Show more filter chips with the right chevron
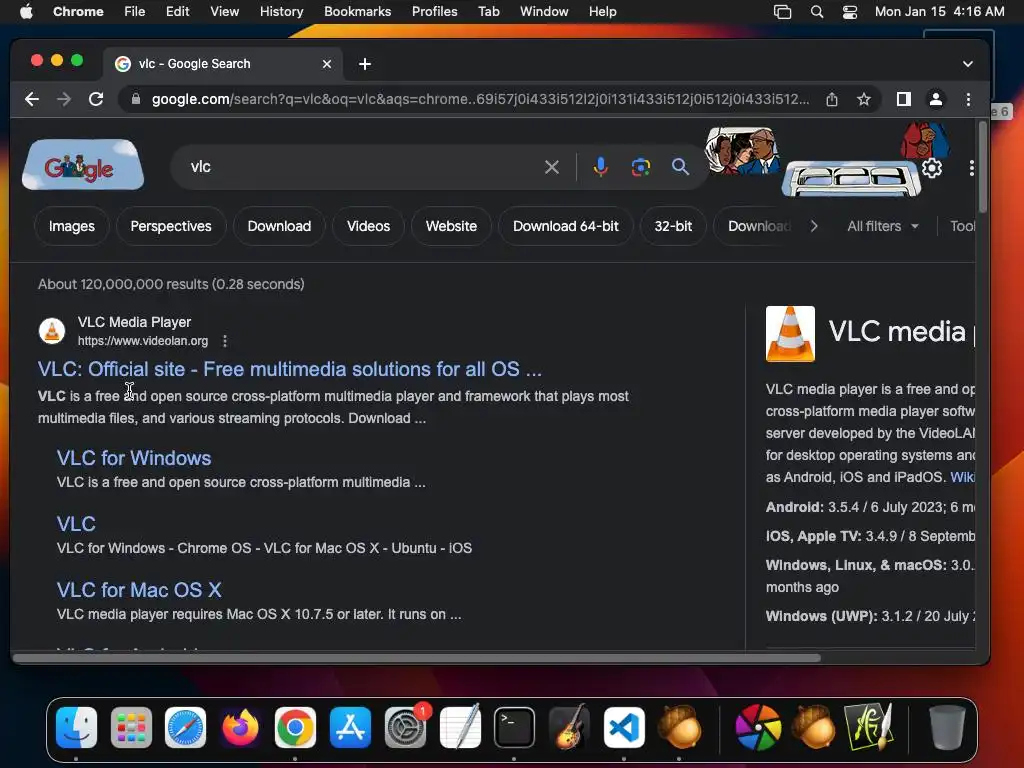The width and height of the screenshot is (1024, 768). pos(814,227)
